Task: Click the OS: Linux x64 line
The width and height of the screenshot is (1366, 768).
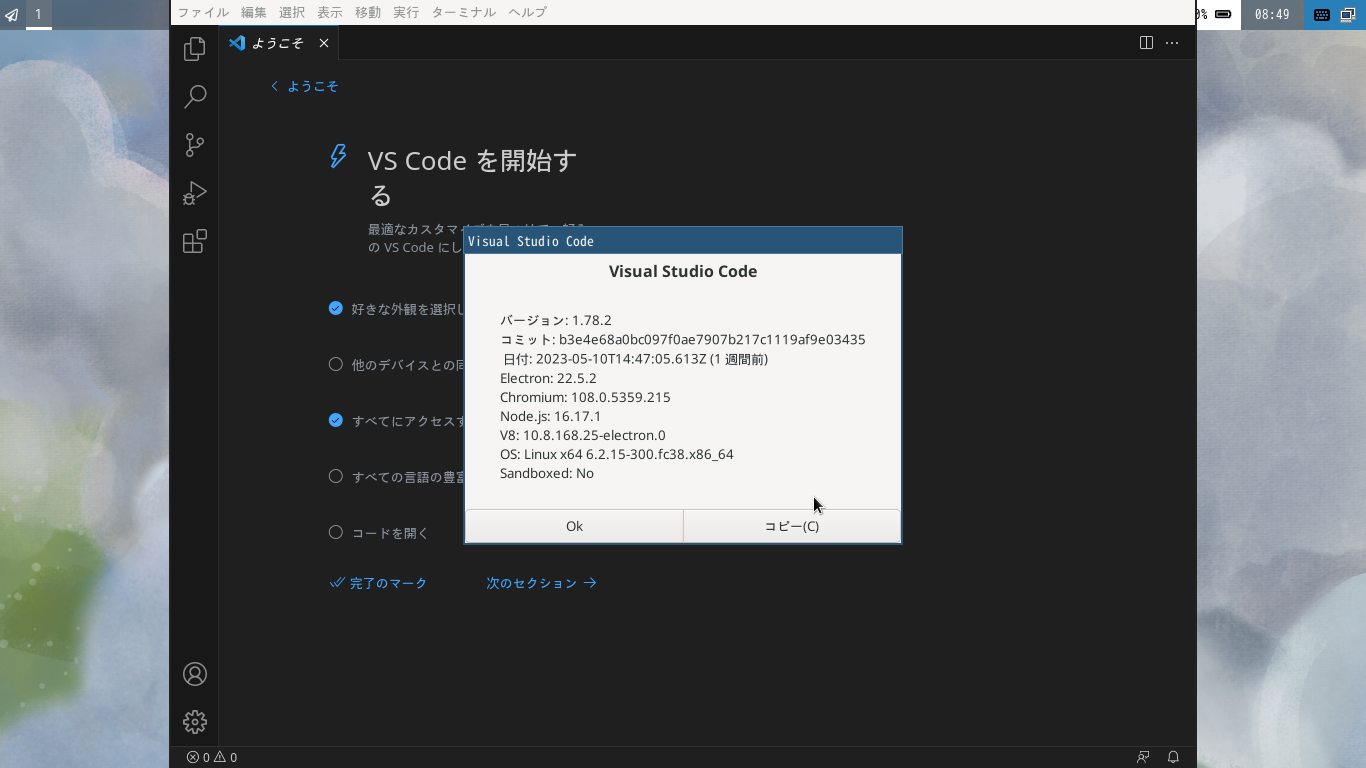Action: coord(617,454)
